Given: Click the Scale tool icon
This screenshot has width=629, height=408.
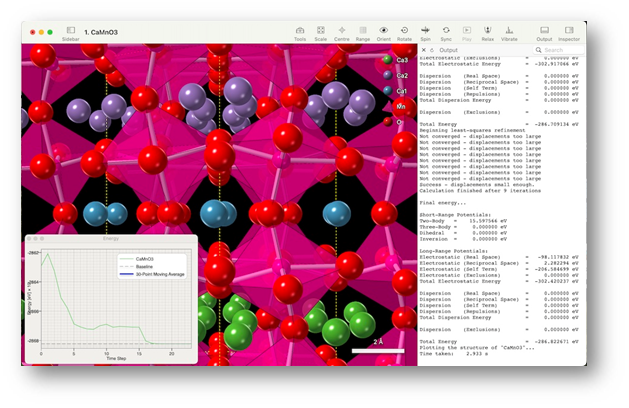Looking at the screenshot, I should click(320, 31).
